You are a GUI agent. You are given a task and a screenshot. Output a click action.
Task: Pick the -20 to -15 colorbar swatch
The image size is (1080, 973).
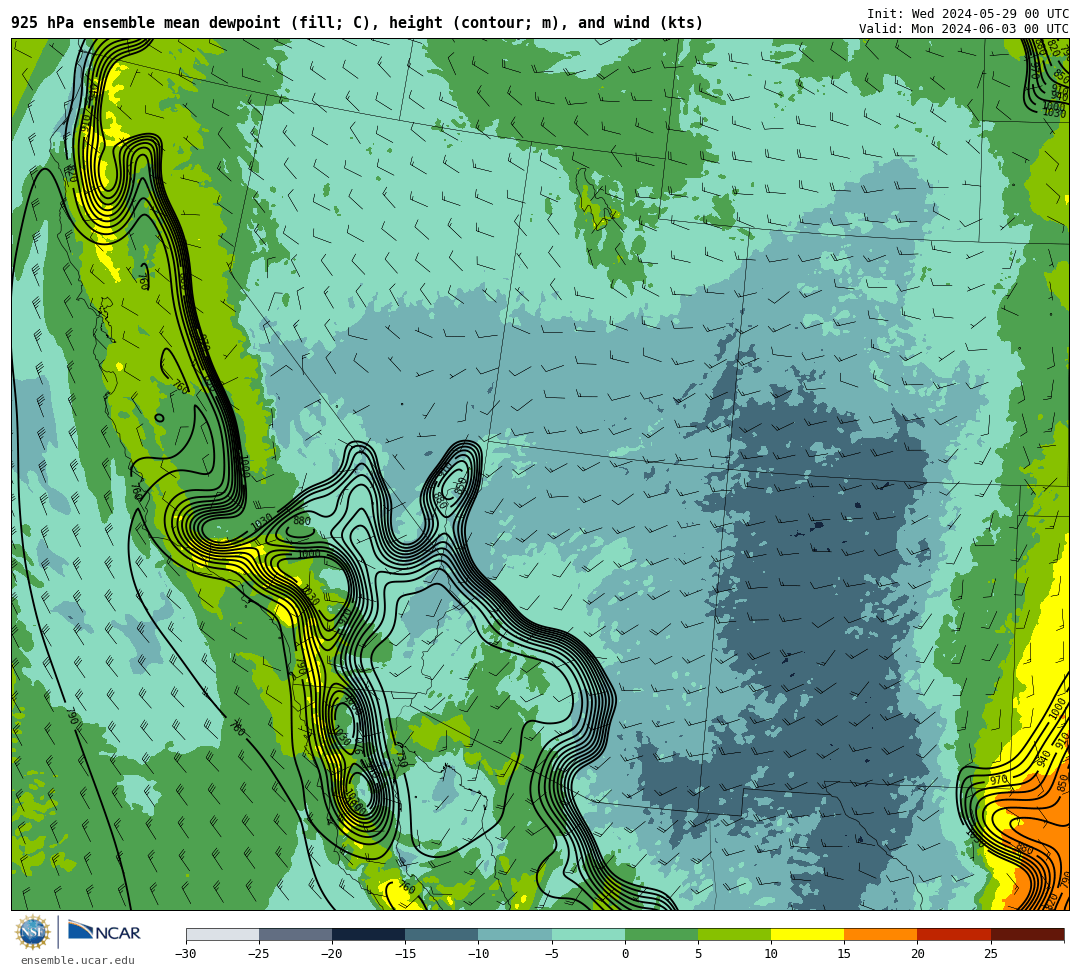click(368, 934)
